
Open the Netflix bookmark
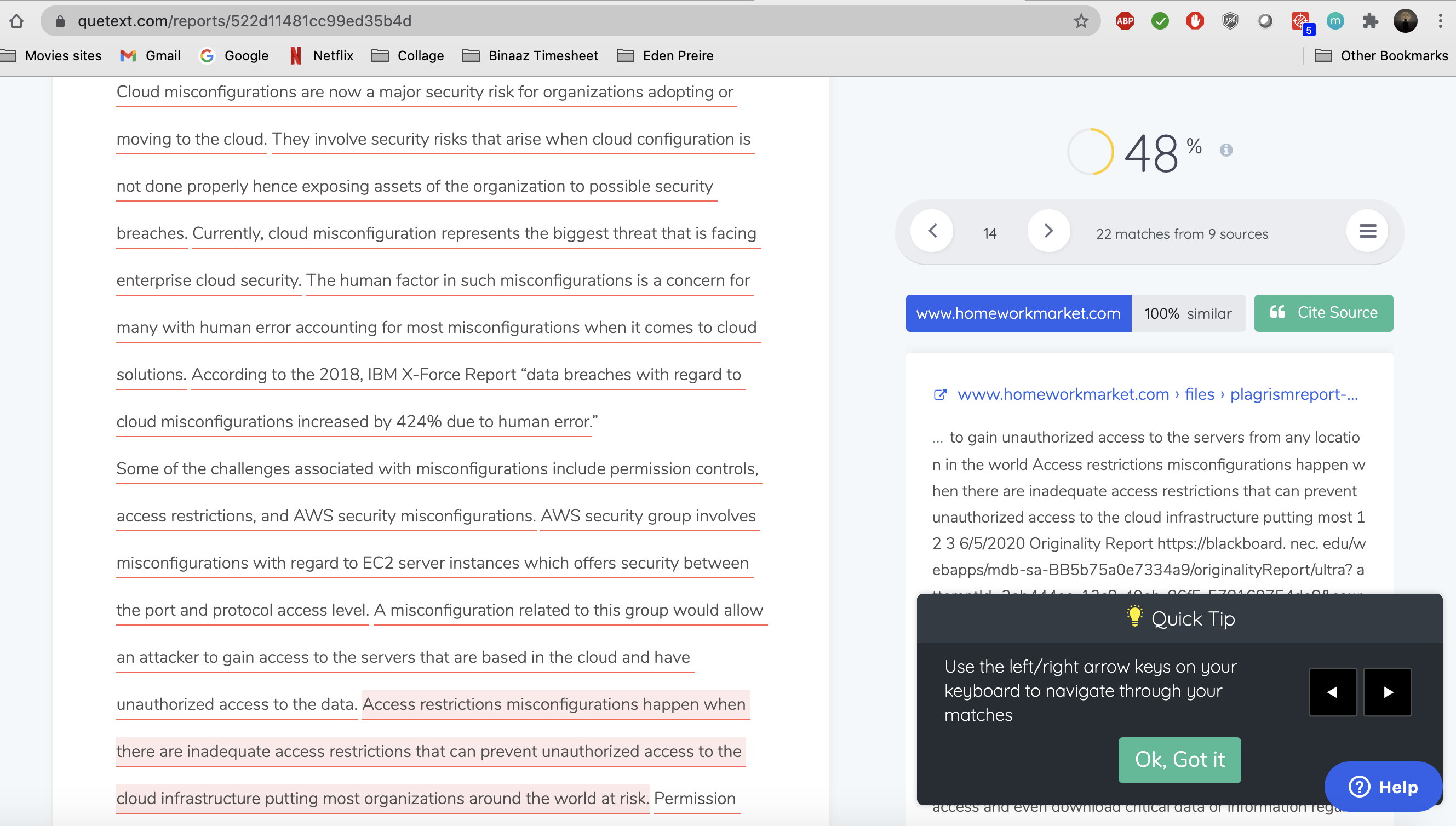click(x=322, y=56)
